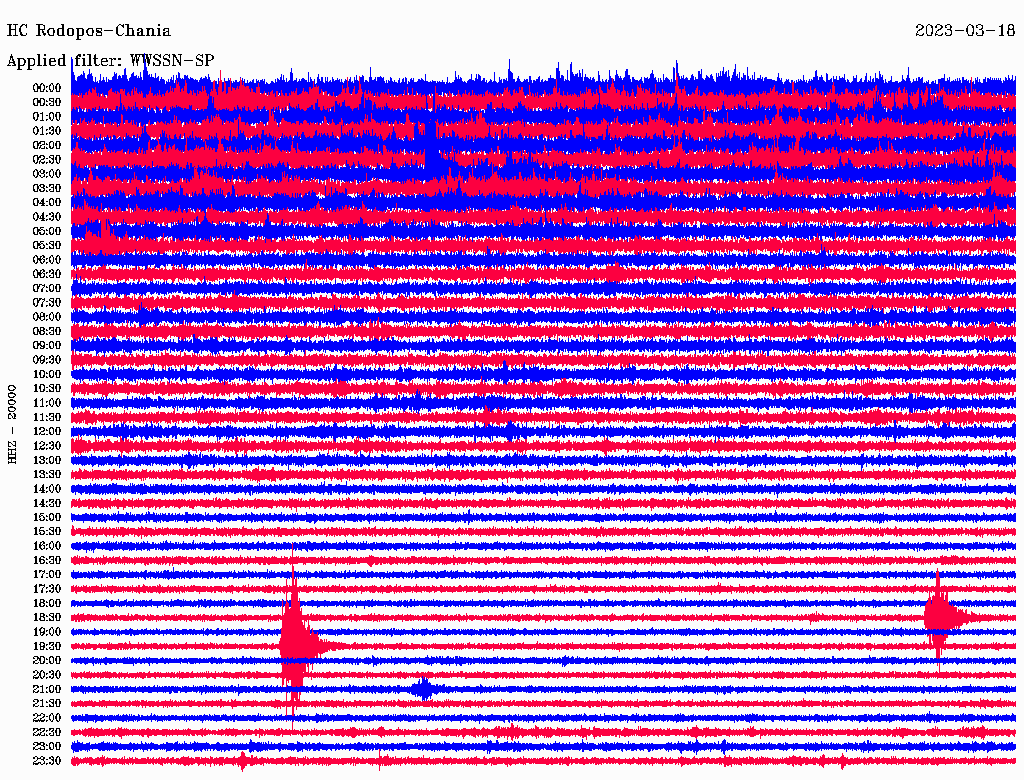
Task: Click the 08:00 time label
Action: pos(47,317)
